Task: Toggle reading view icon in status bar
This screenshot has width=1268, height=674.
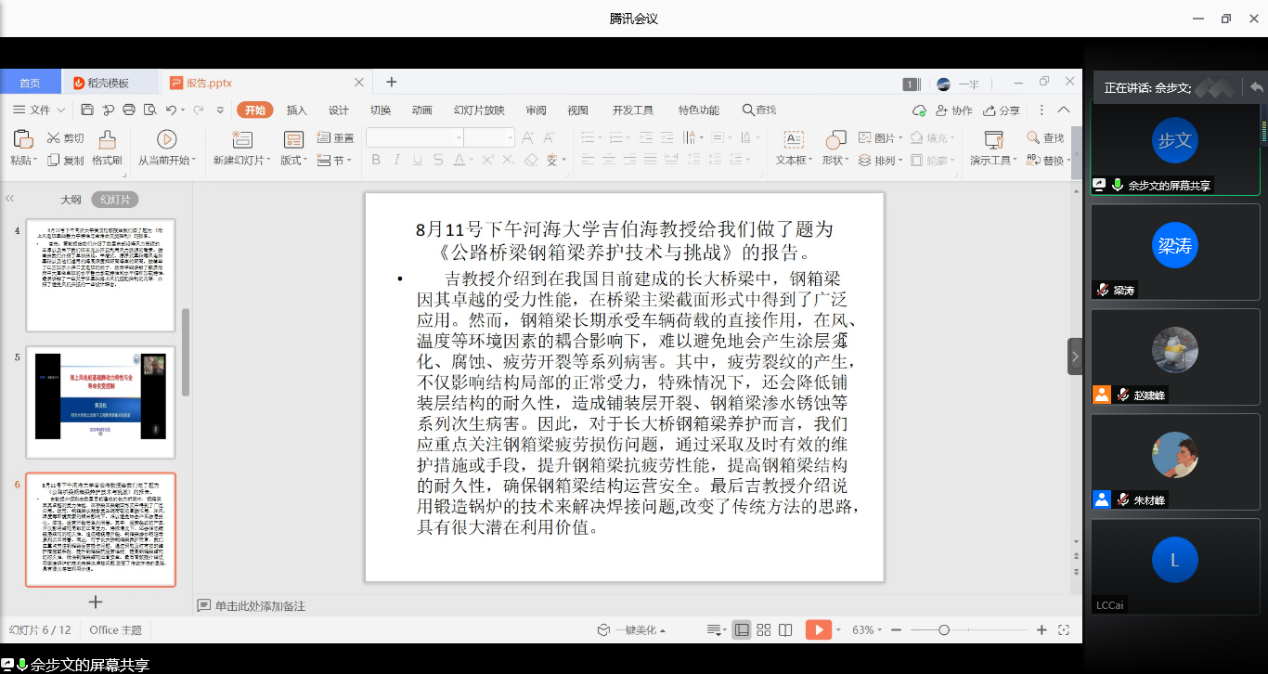Action: pos(786,630)
